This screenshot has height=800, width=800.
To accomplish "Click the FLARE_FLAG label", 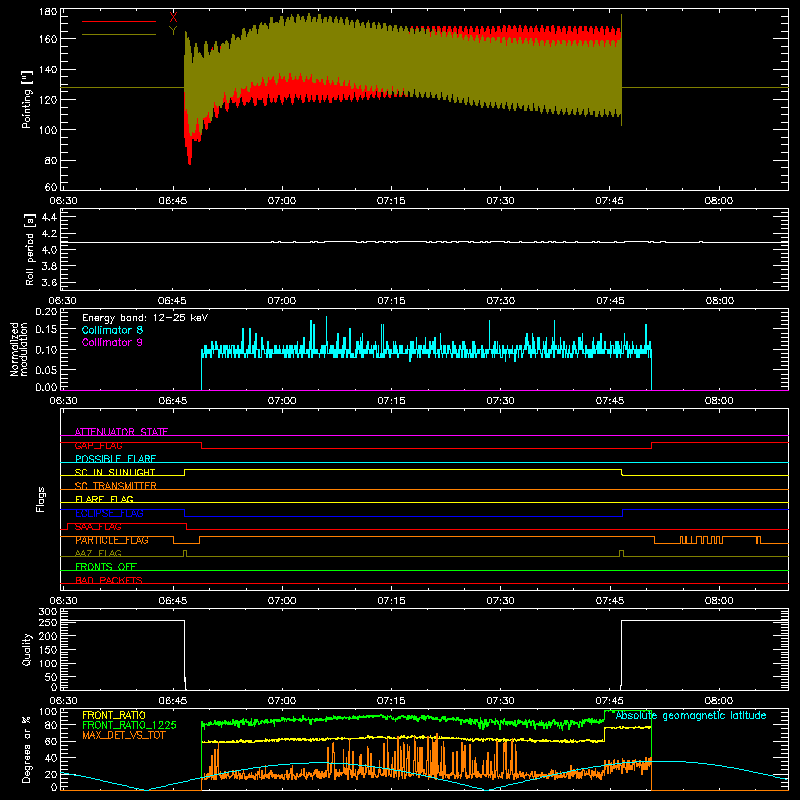I will (104, 499).
